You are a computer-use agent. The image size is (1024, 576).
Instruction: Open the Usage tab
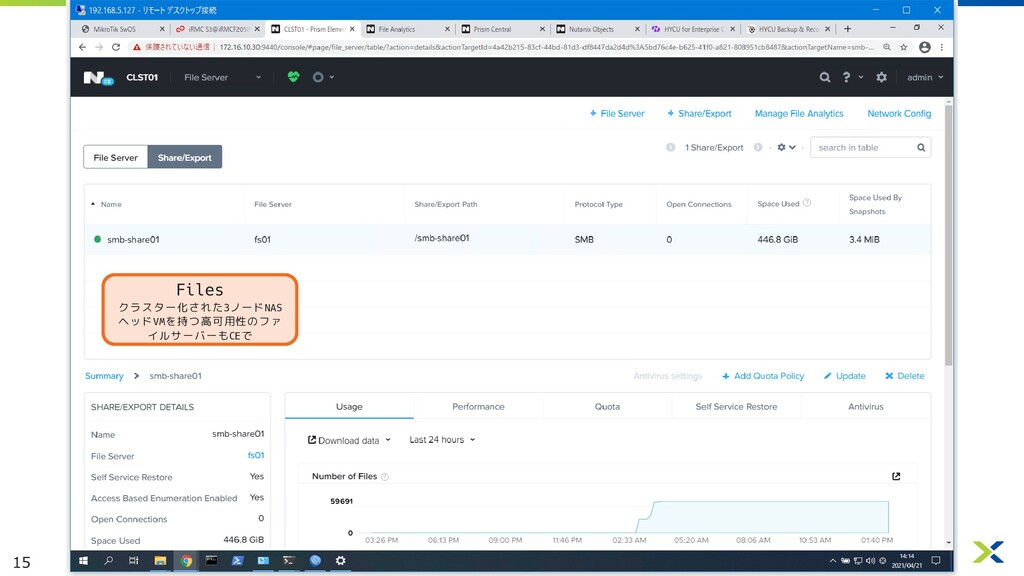tap(349, 406)
